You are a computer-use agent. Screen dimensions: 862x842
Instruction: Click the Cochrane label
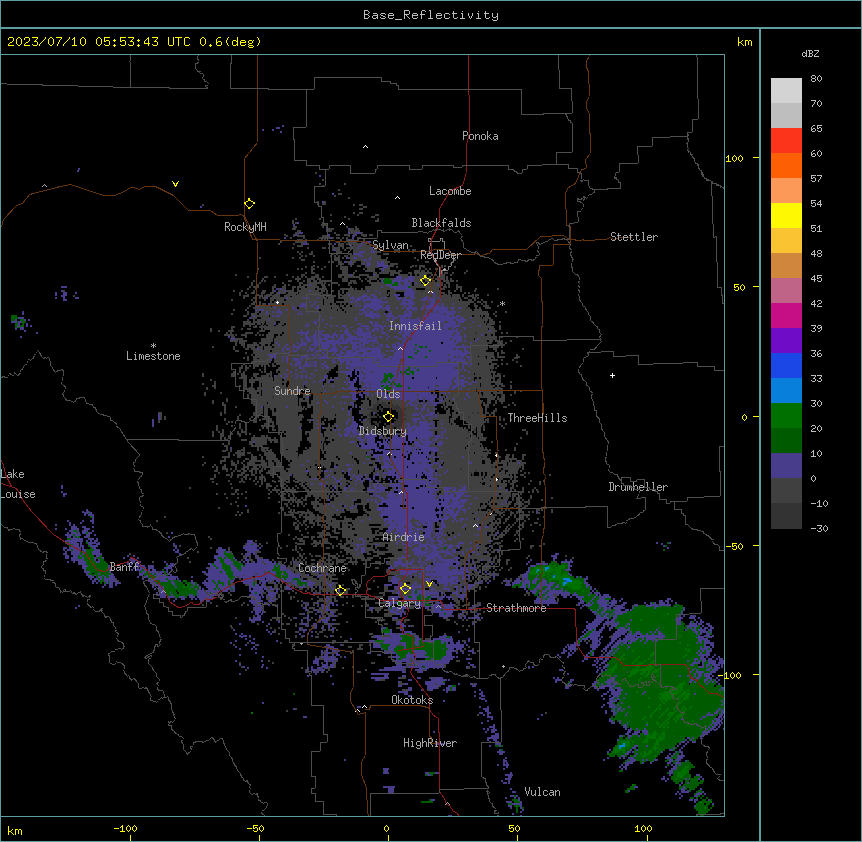pos(322,568)
